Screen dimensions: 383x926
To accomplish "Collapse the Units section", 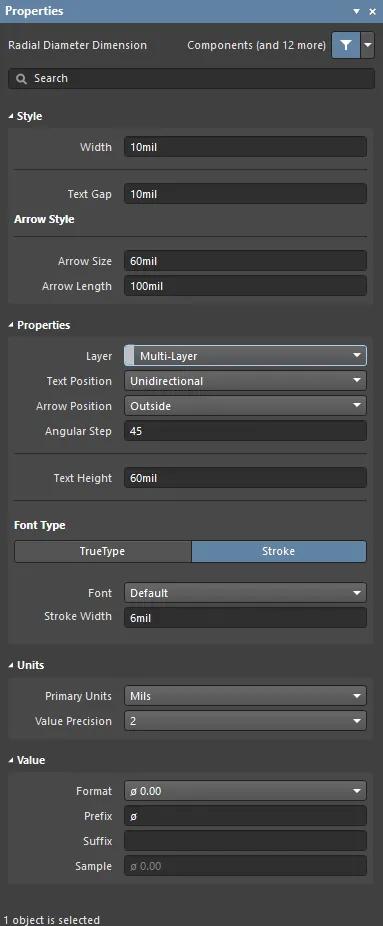I will point(11,666).
